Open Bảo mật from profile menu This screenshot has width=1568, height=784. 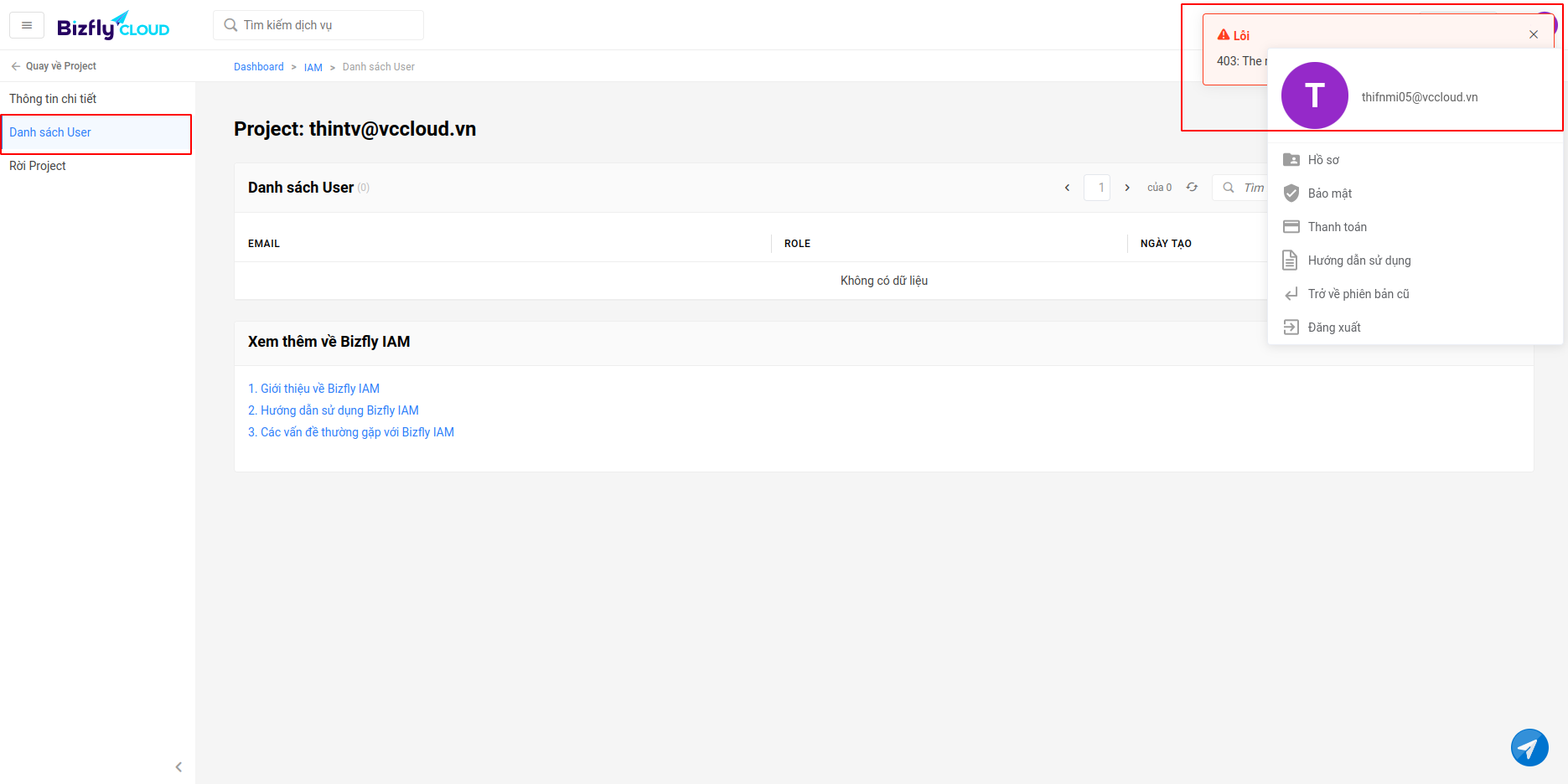tap(1329, 193)
